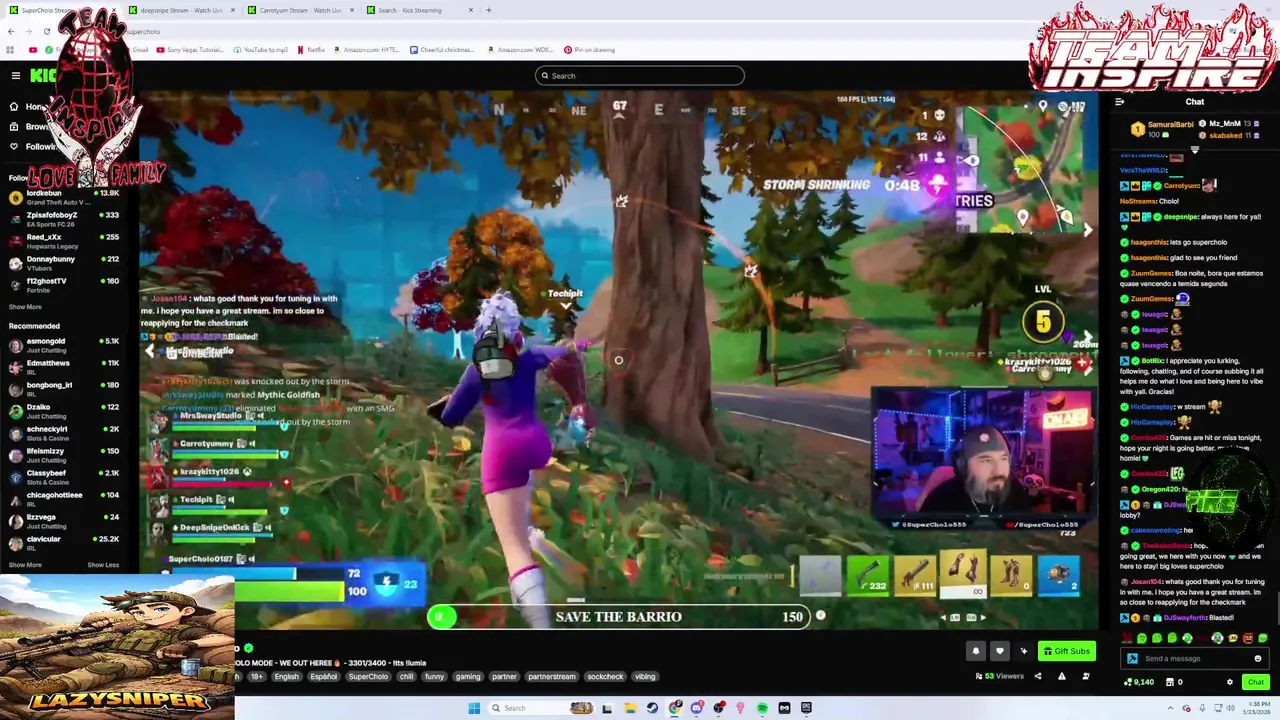Click the Following heart icon in sidebar
The image size is (1280, 720).
(x=14, y=147)
